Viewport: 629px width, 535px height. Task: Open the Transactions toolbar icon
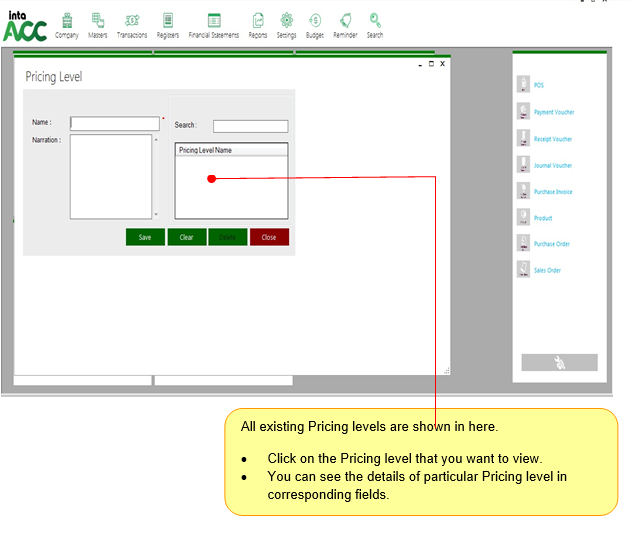point(131,23)
